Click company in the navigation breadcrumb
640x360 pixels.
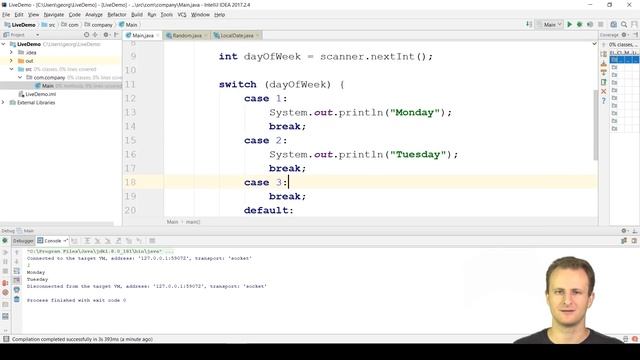[98, 25]
